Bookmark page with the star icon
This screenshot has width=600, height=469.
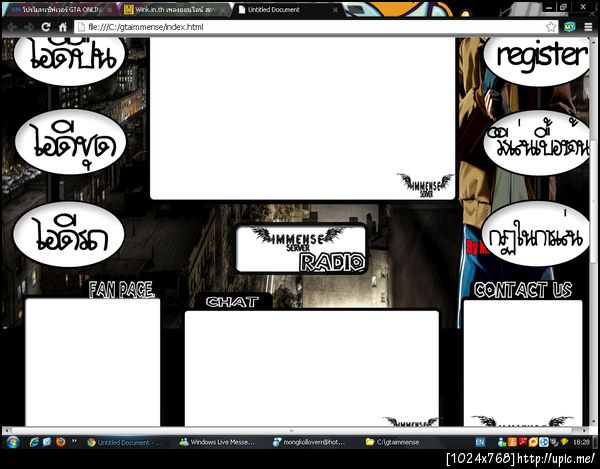[551, 27]
